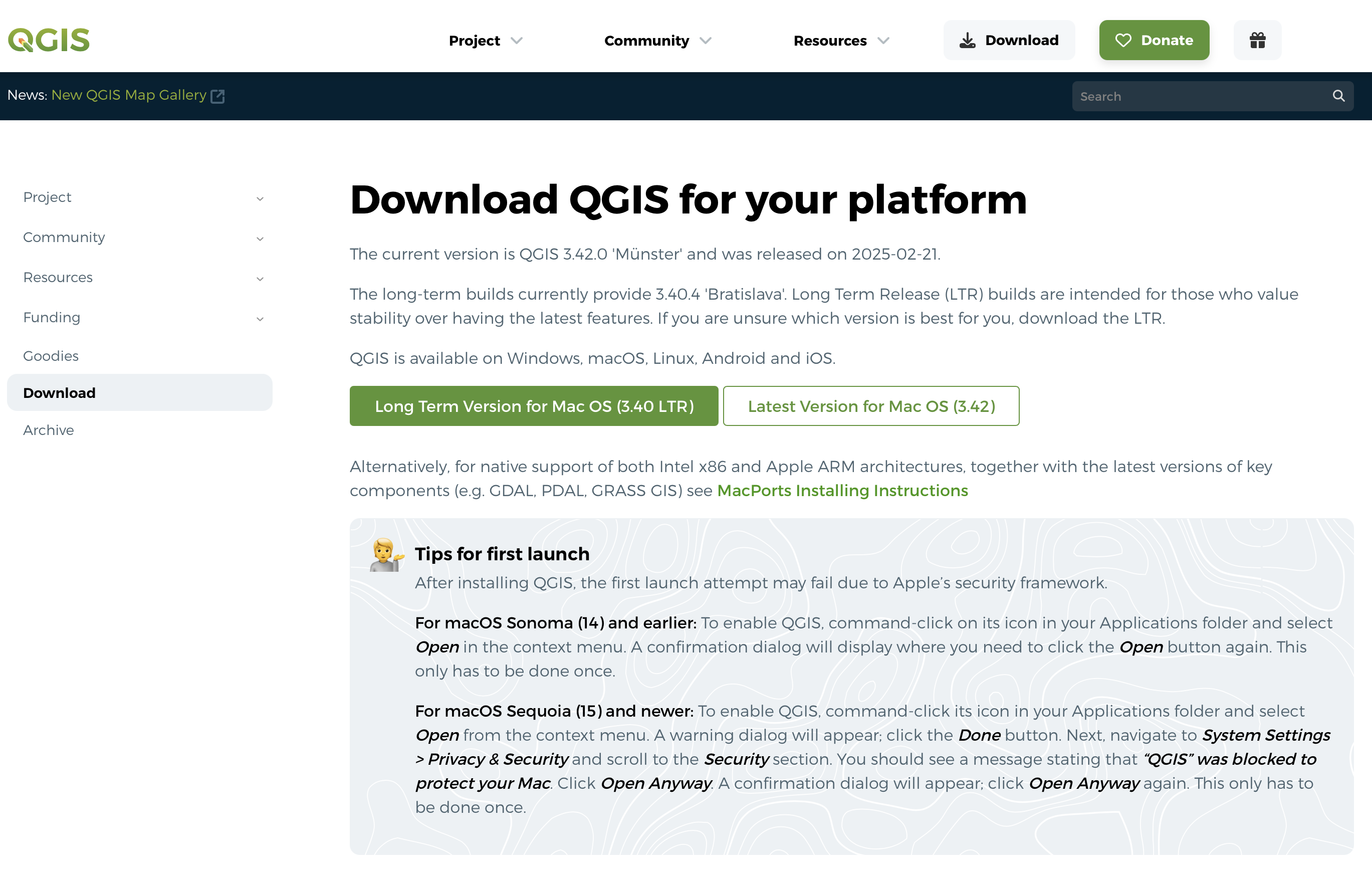Image resolution: width=1372 pixels, height=880 pixels.
Task: Select Project in the sidebar
Action: pyautogui.click(x=47, y=198)
